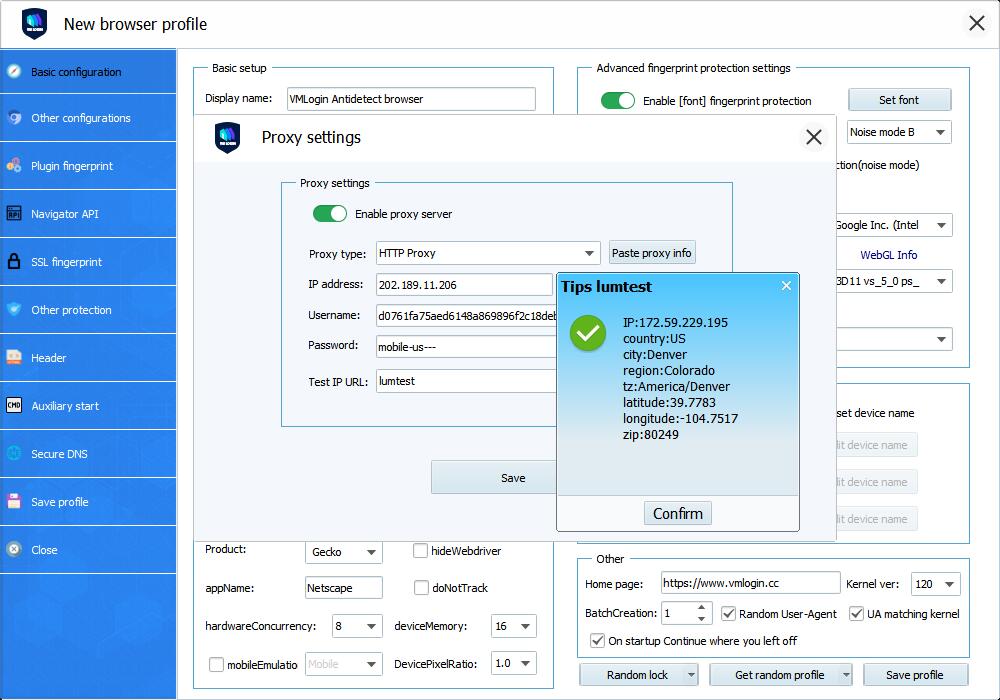Image resolution: width=1000 pixels, height=700 pixels.
Task: Click the Plugin fingerprint icon
Action: pos(14,166)
